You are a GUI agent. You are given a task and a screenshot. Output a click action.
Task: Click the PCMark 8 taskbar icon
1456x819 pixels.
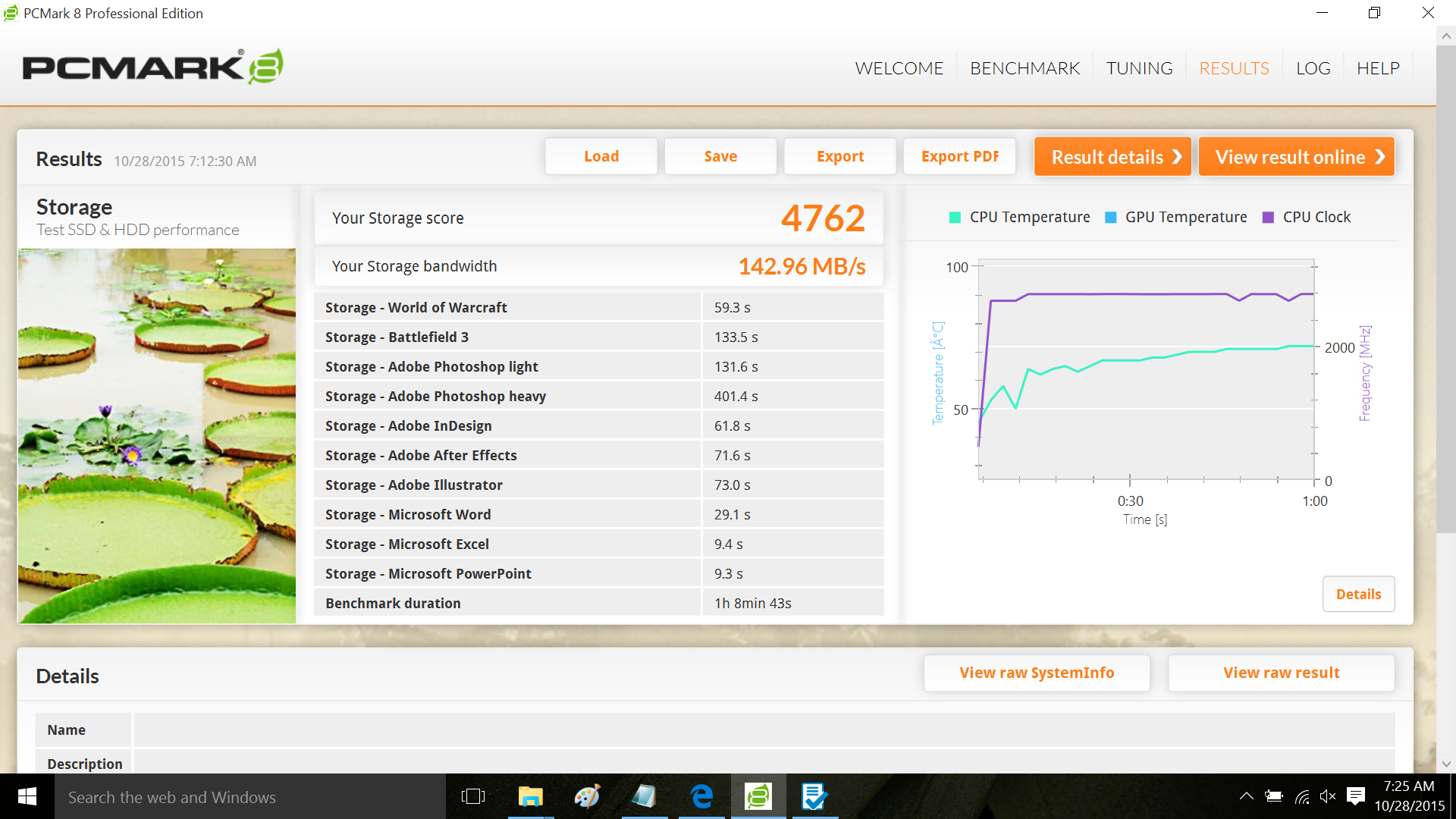758,796
